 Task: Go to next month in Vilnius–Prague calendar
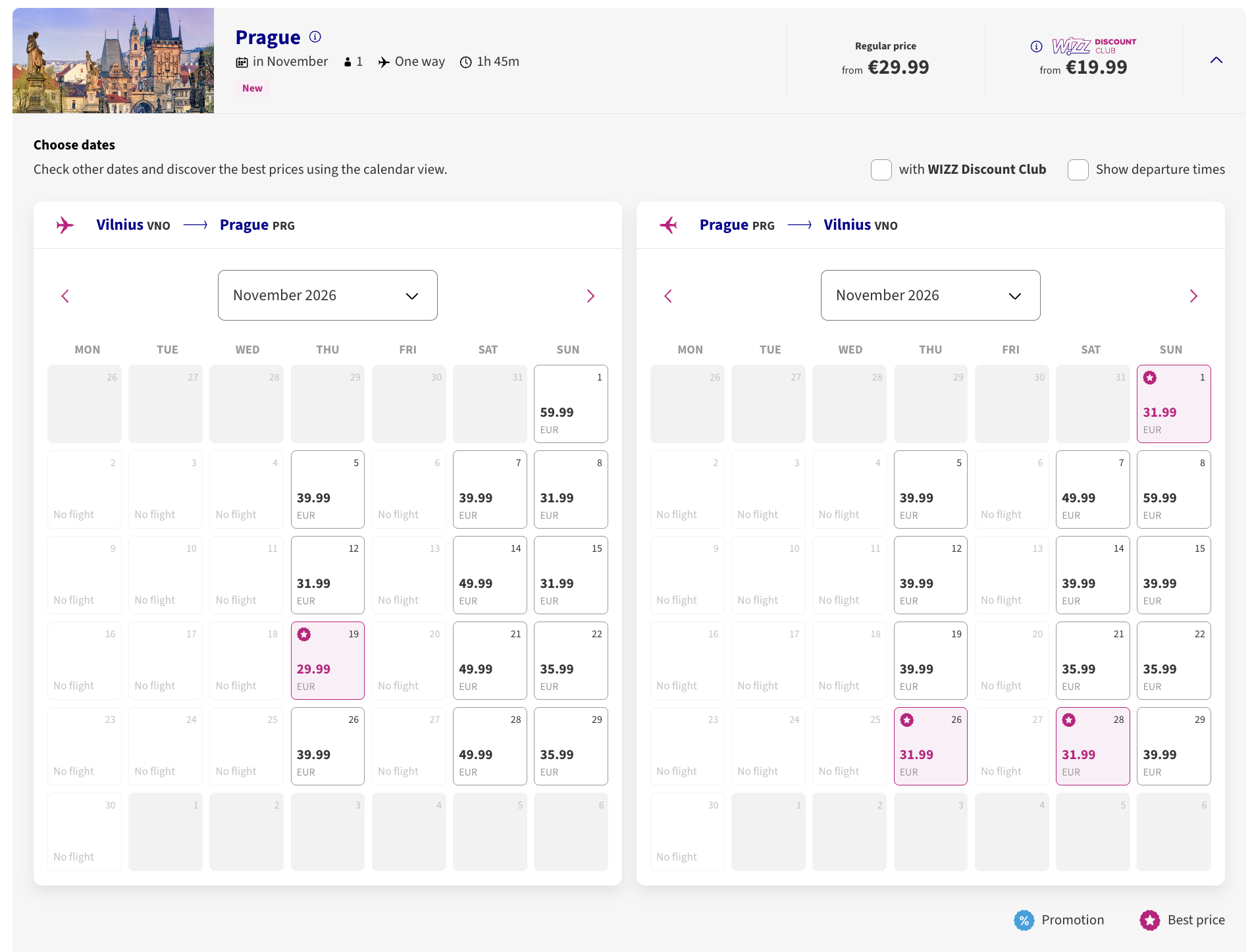click(x=590, y=296)
